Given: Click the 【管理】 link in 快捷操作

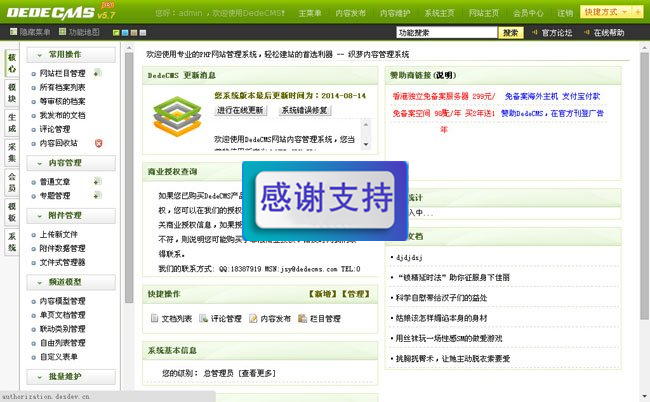Looking at the screenshot, I should pyautogui.click(x=355, y=294).
